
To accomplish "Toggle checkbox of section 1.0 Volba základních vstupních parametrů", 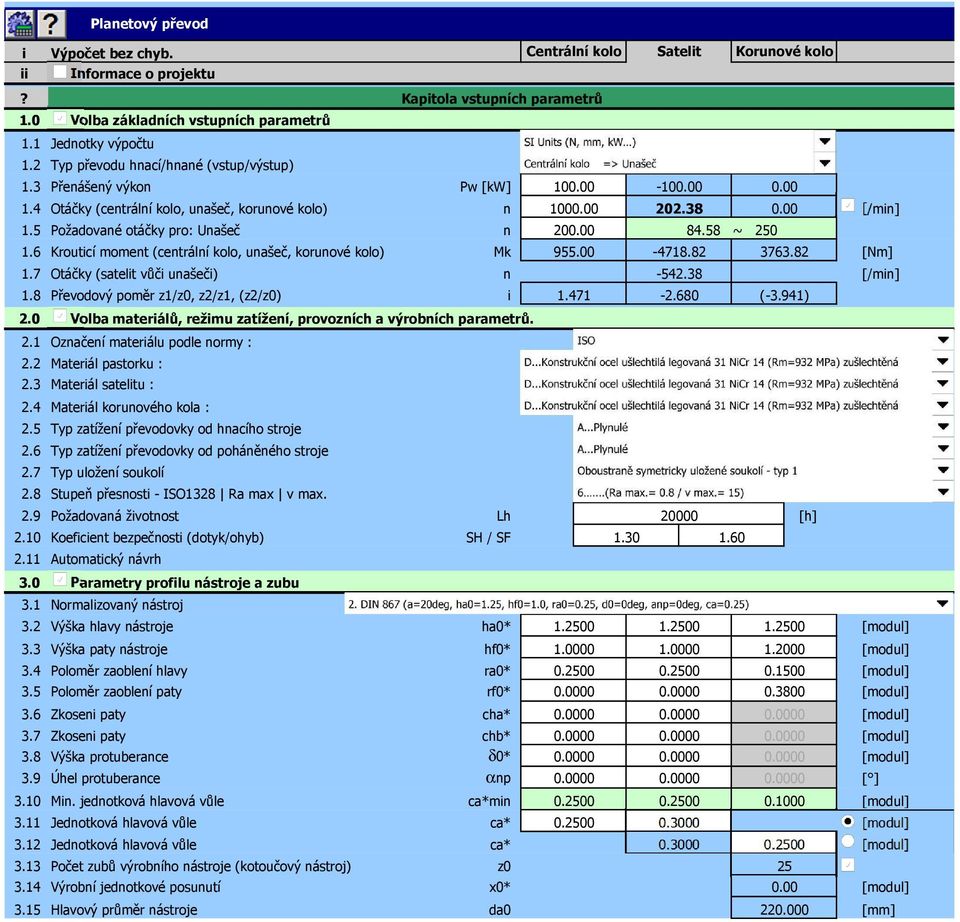I will [x=59, y=118].
